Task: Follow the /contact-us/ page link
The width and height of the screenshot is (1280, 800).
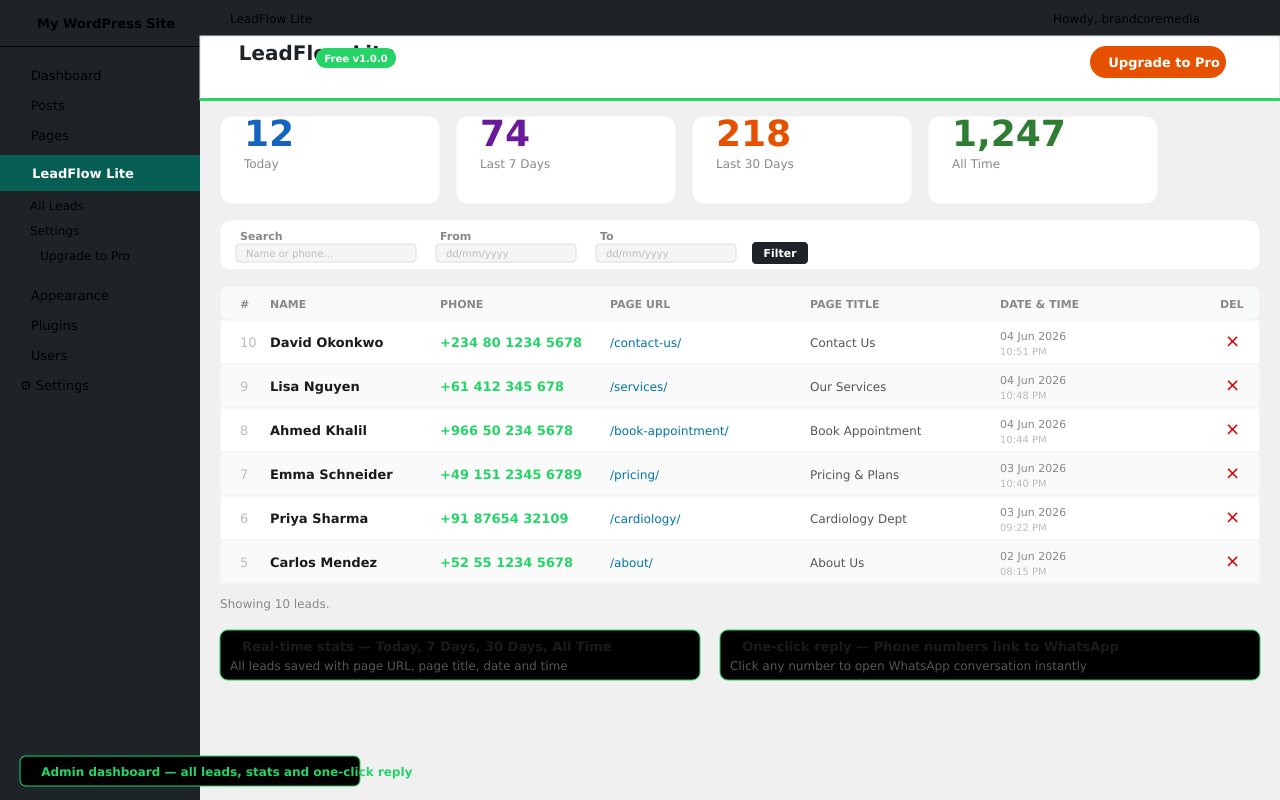Action: tap(645, 343)
